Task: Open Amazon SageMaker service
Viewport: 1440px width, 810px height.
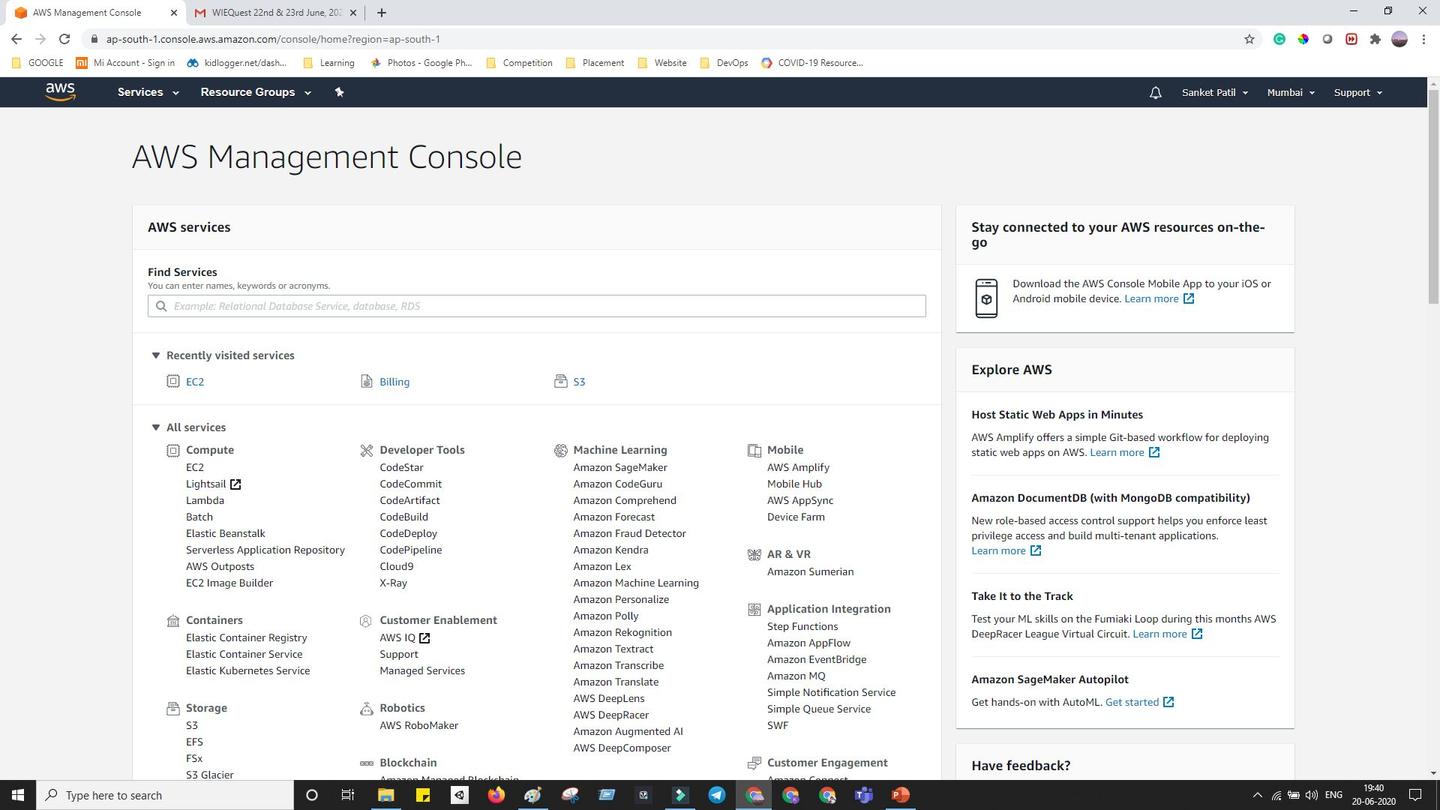Action: (620, 467)
